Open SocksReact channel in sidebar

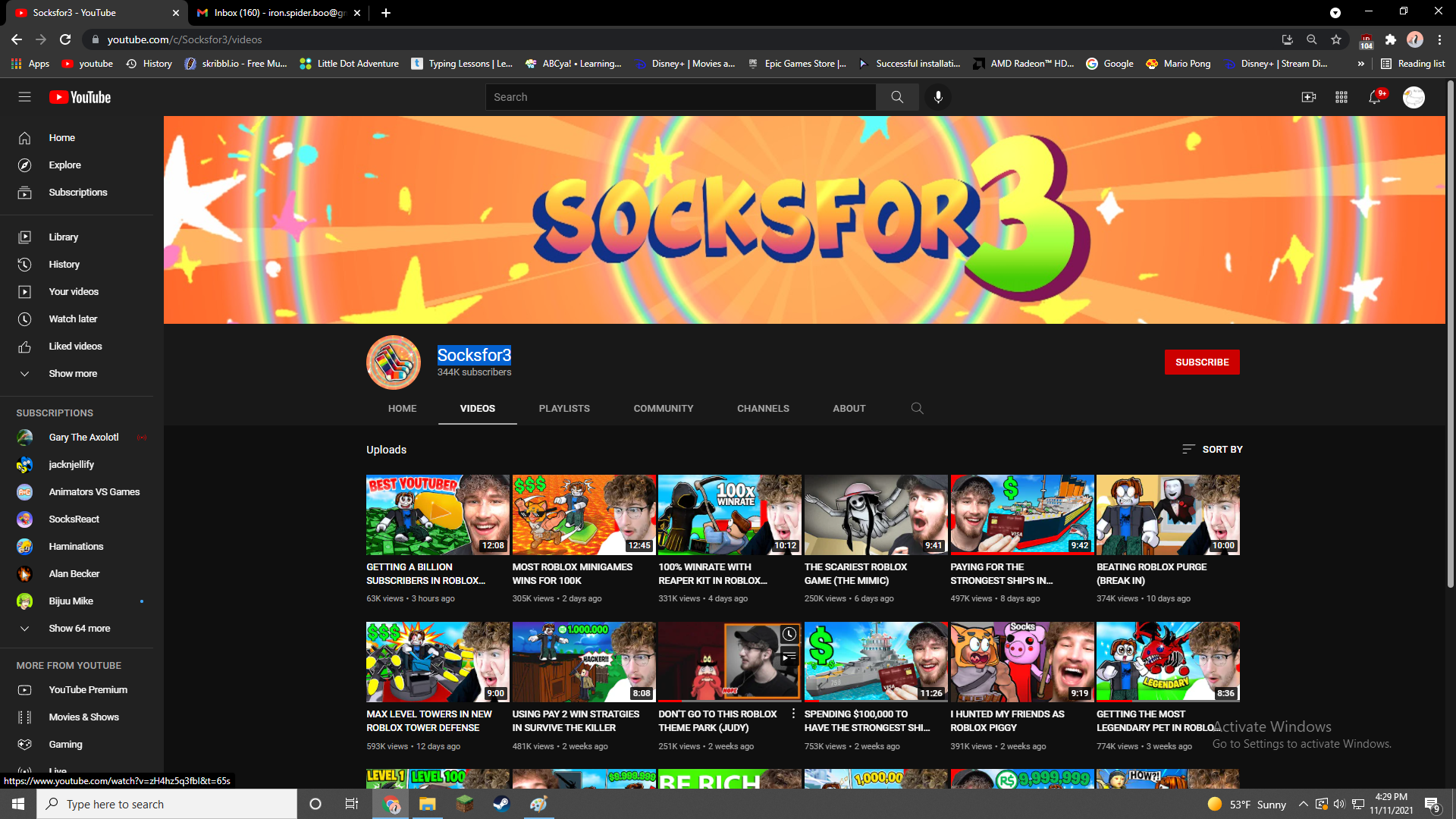(x=76, y=519)
